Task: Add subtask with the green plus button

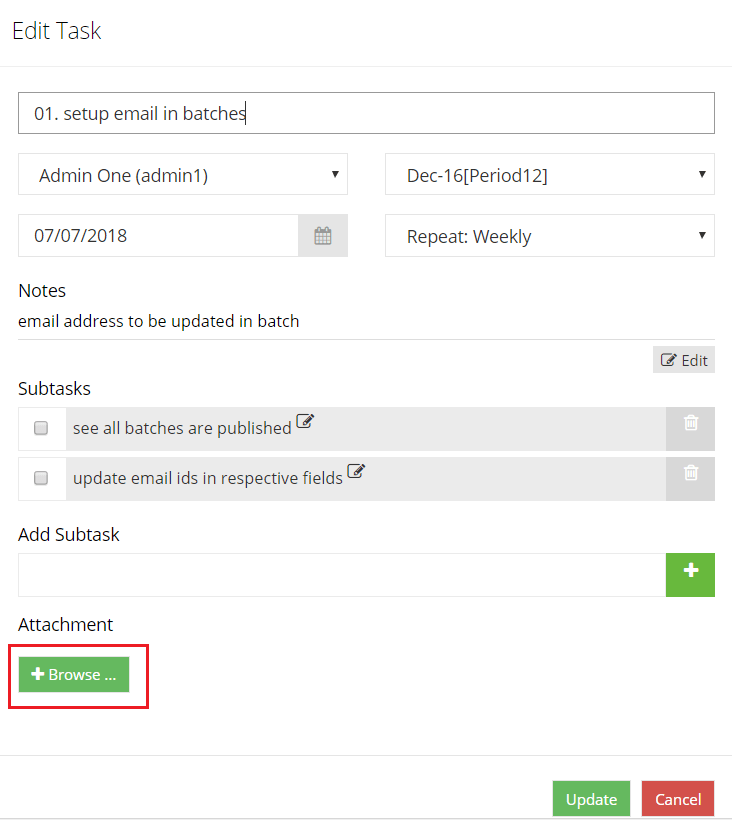Action: tap(690, 575)
